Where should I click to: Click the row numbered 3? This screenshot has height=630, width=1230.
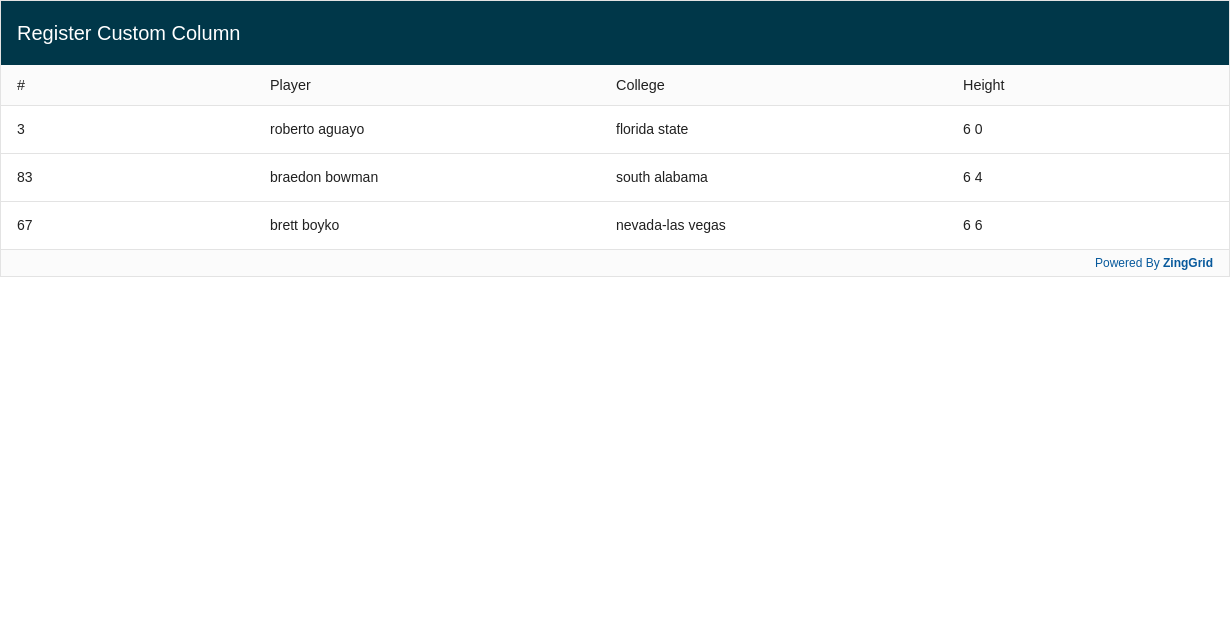pyautogui.click(x=21, y=129)
